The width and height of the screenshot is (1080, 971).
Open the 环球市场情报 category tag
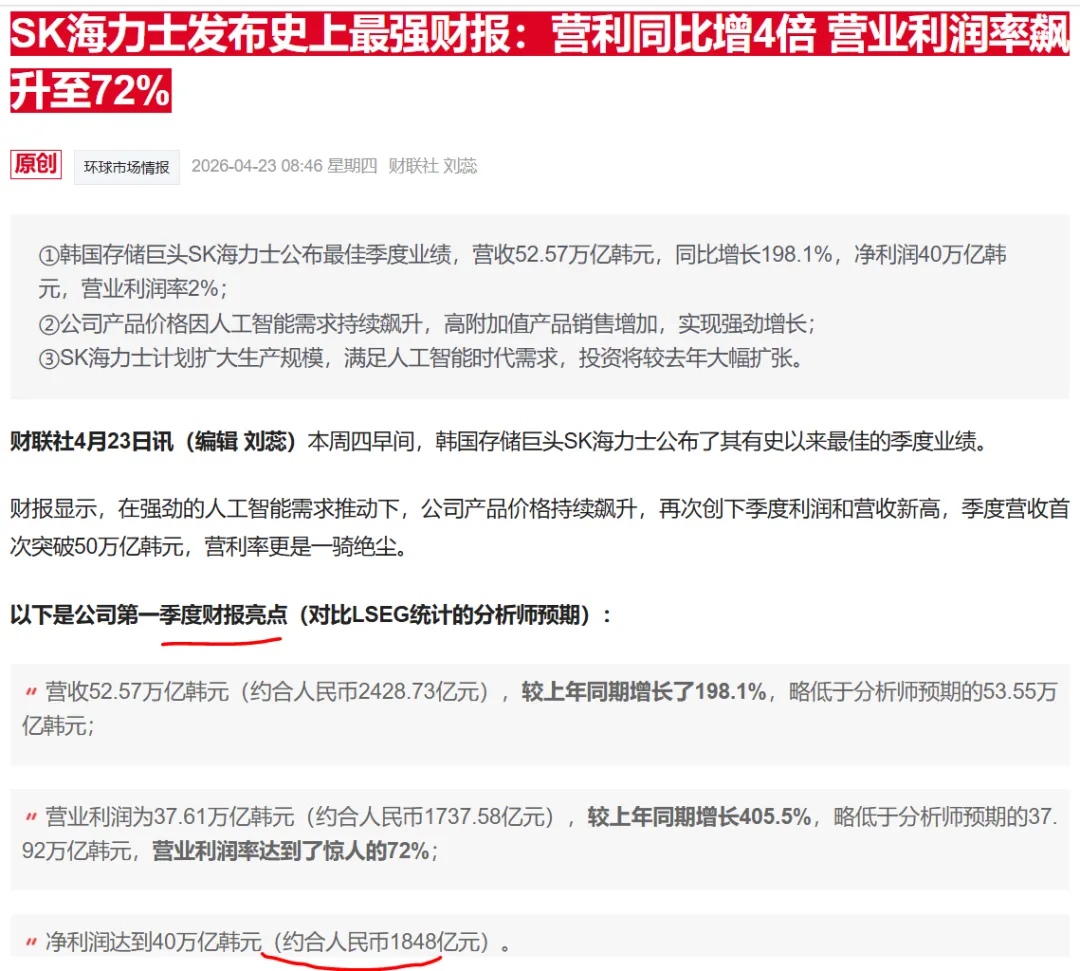pyautogui.click(x=127, y=167)
